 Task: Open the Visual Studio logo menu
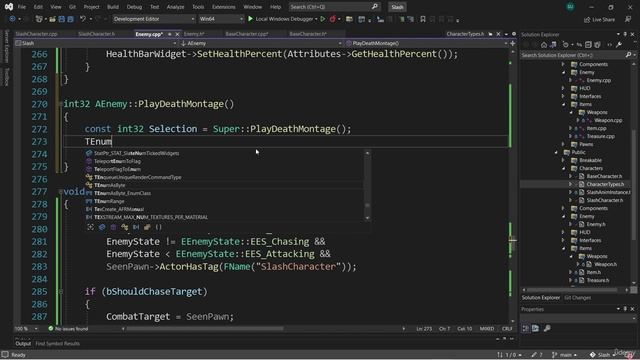point(9,7)
